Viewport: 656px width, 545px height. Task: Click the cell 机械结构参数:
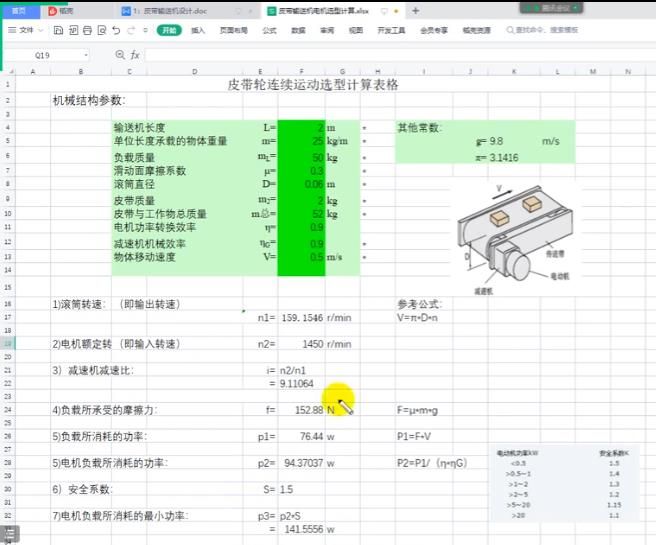pyautogui.click(x=89, y=100)
